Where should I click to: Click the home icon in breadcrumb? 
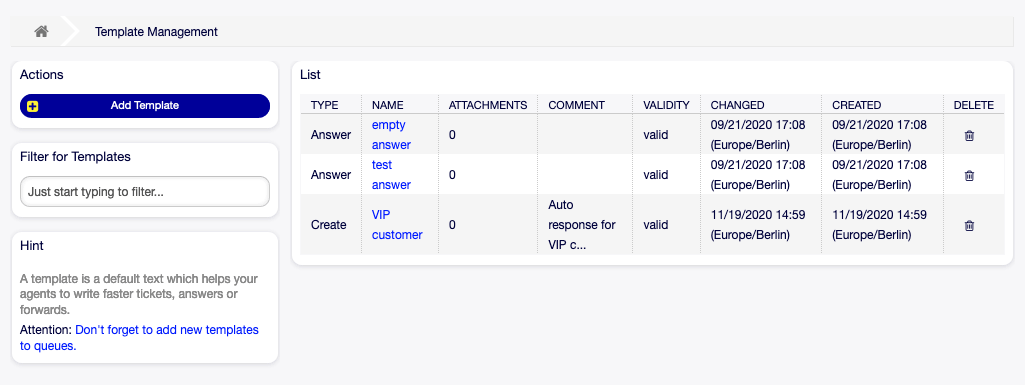(41, 31)
